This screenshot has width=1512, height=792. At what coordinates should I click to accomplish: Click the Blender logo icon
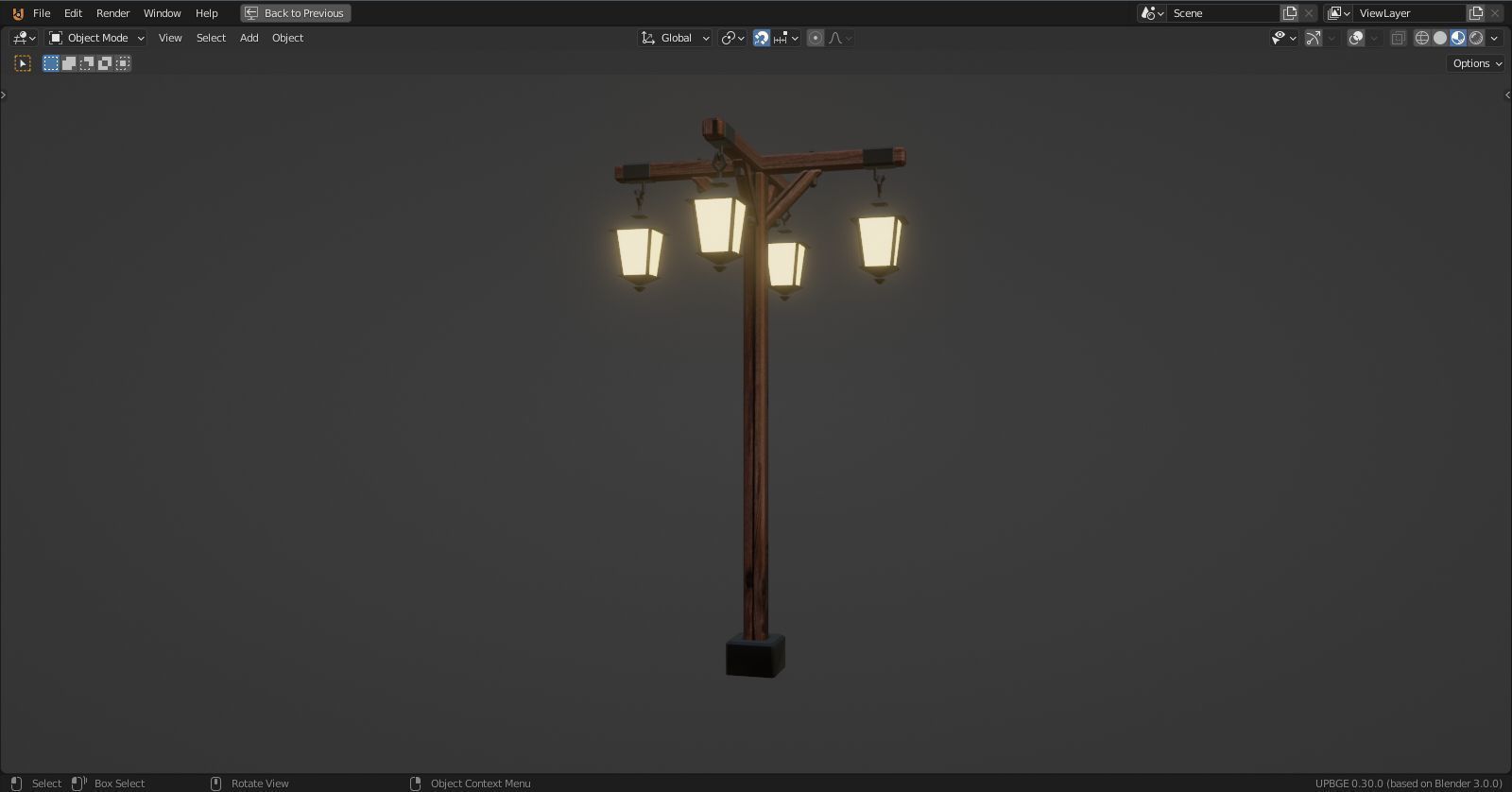tap(17, 13)
